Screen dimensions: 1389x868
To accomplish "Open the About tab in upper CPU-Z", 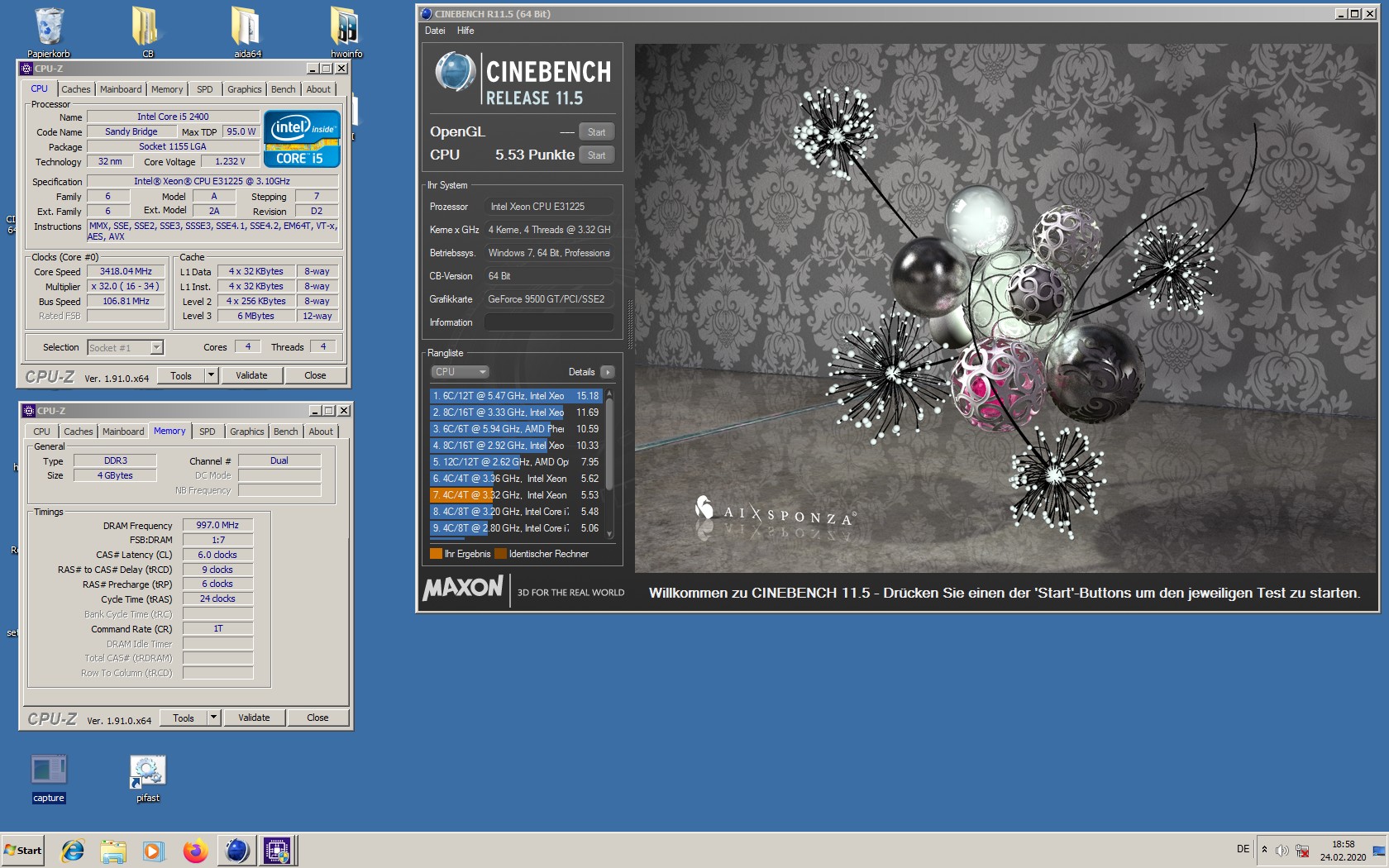I will [318, 89].
